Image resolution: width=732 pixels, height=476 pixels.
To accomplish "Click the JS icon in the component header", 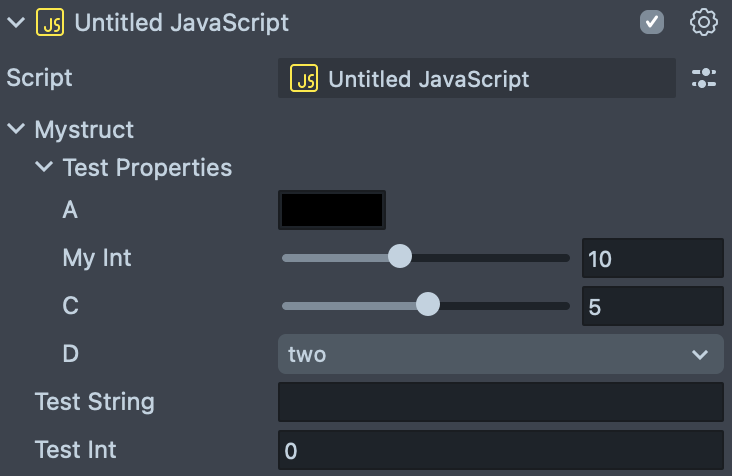I will point(50,22).
